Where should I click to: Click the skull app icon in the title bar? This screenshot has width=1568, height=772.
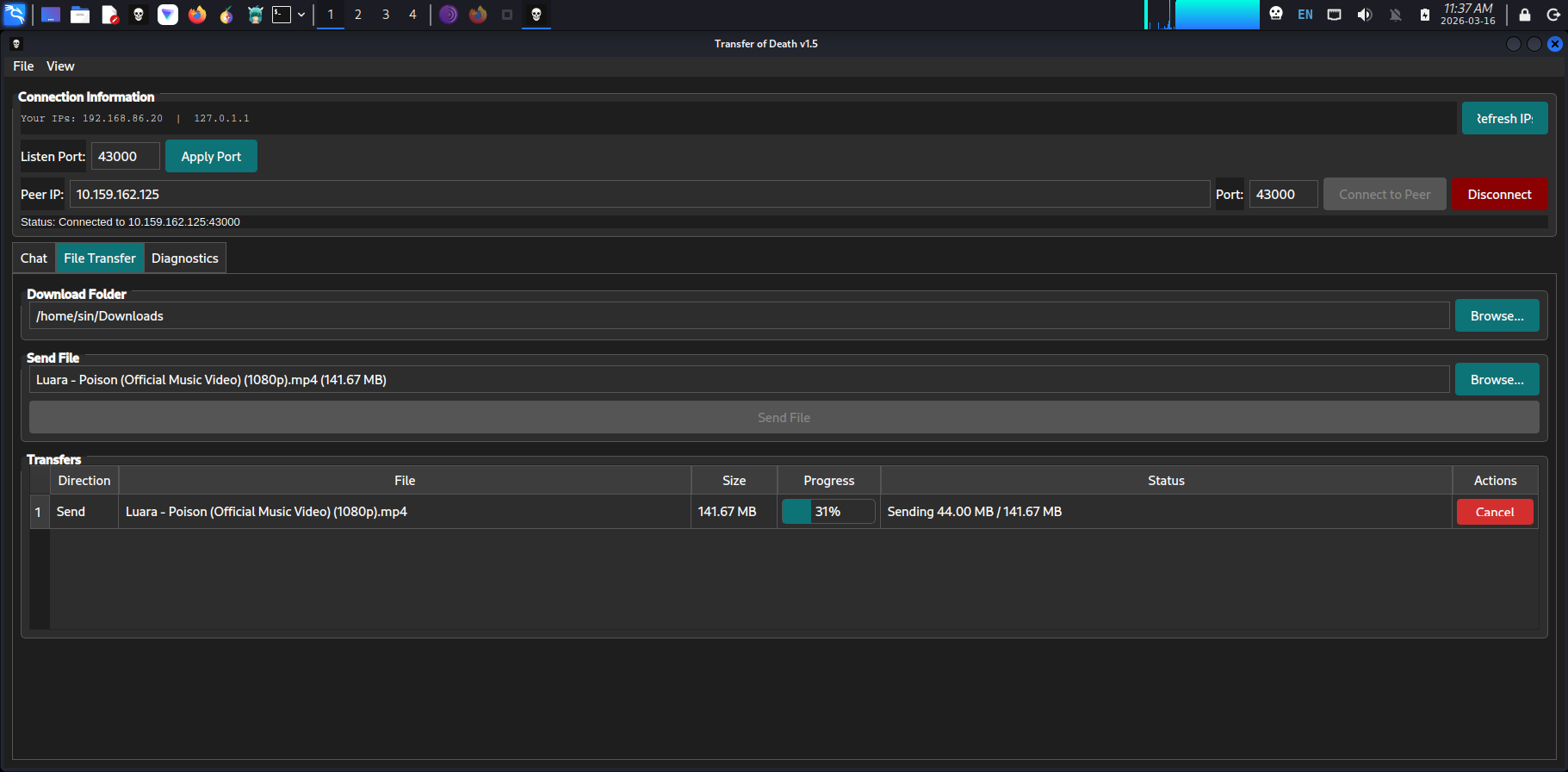(x=15, y=44)
